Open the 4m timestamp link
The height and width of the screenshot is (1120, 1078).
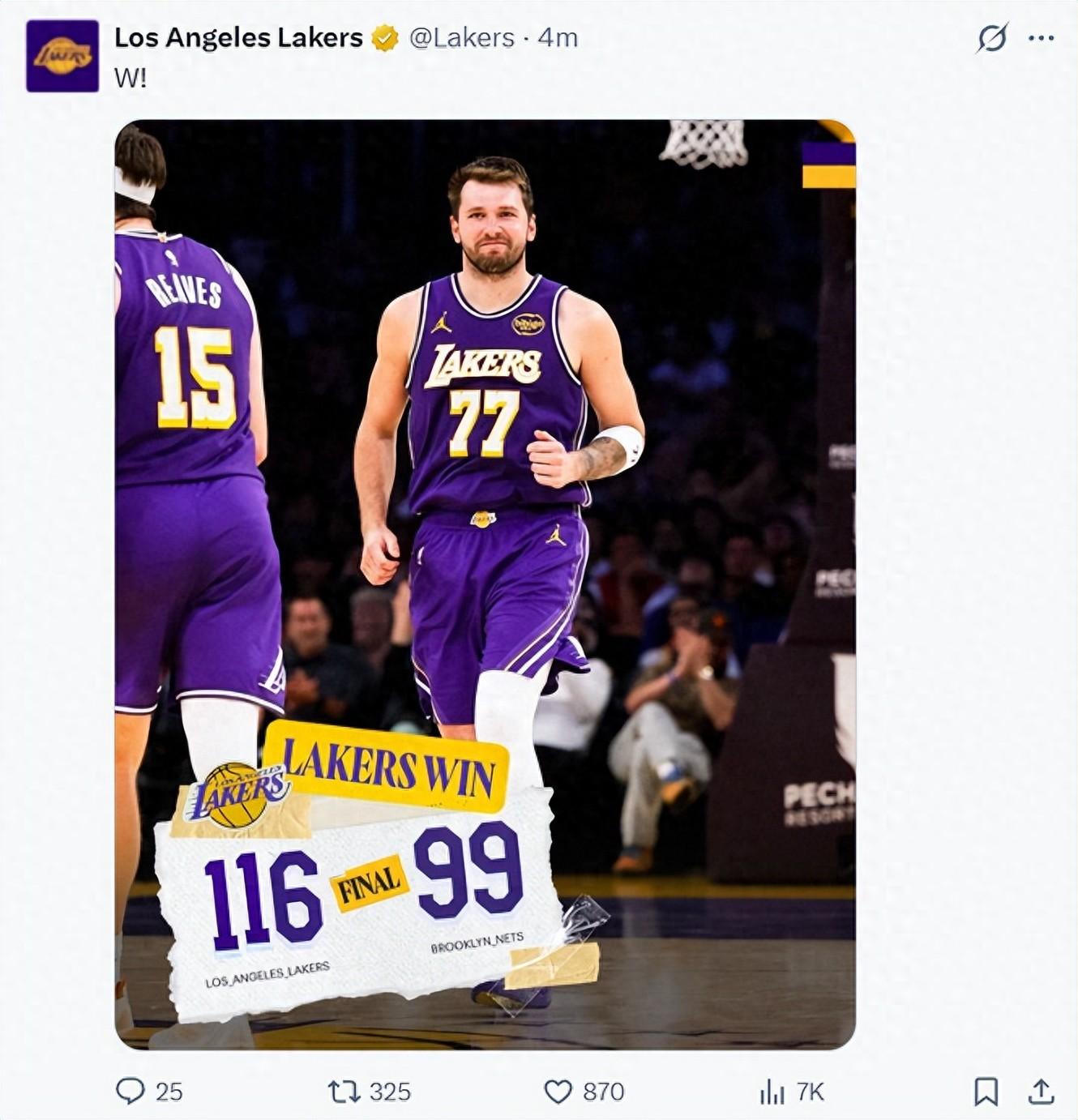558,38
